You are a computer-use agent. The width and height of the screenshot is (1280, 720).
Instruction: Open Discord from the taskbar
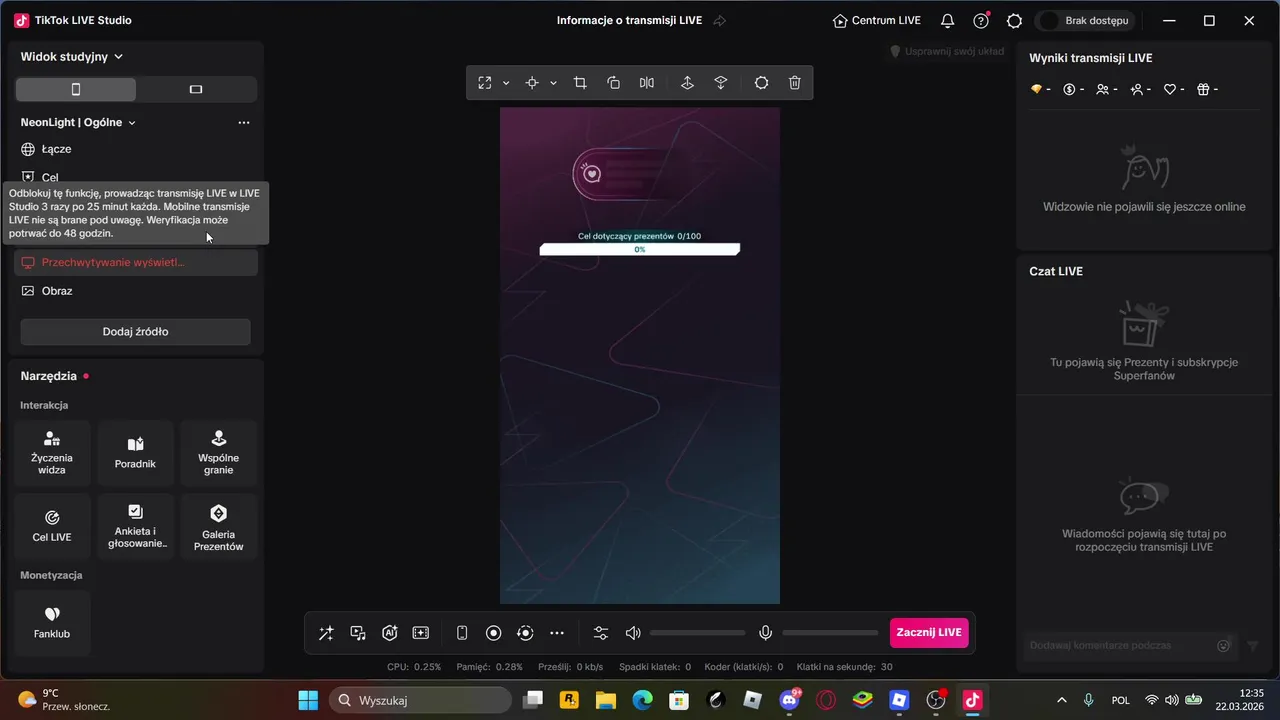tap(789, 700)
